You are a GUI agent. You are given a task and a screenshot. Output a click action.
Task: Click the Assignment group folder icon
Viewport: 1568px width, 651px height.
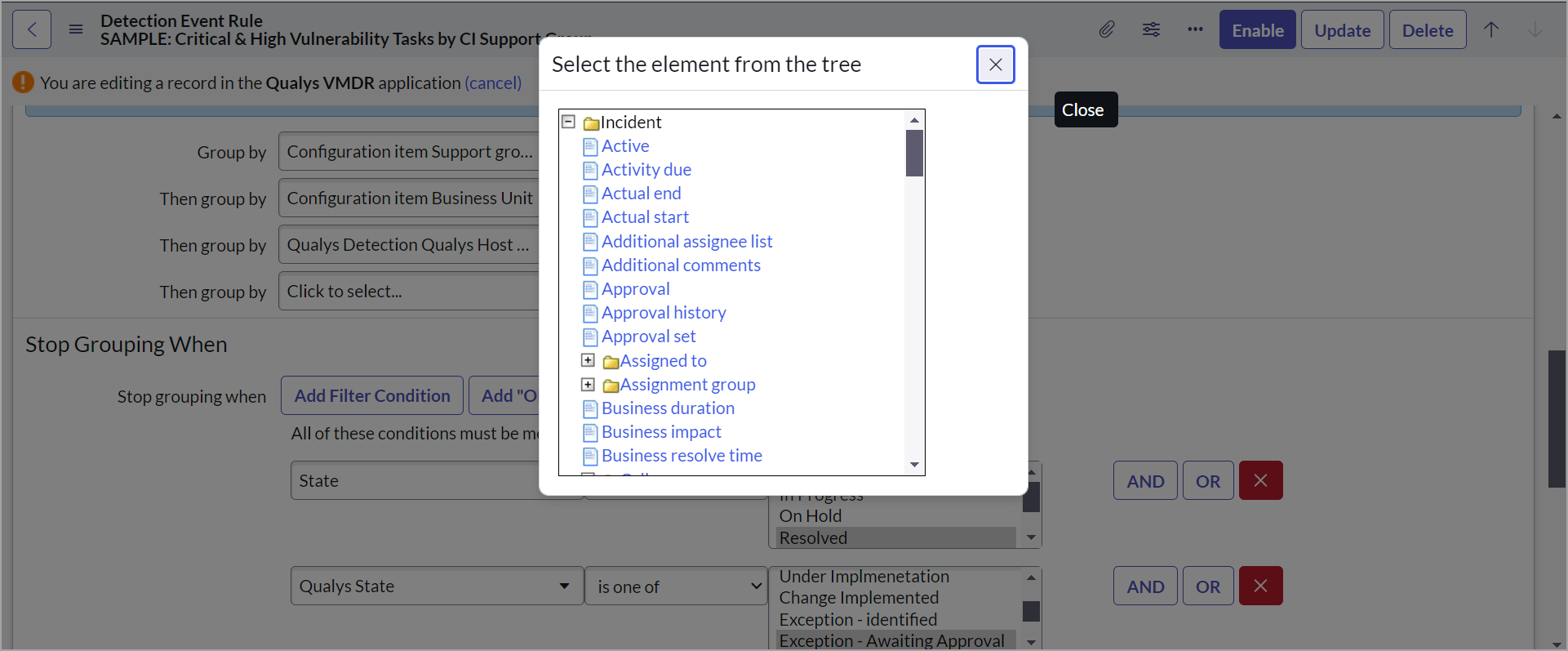click(611, 386)
